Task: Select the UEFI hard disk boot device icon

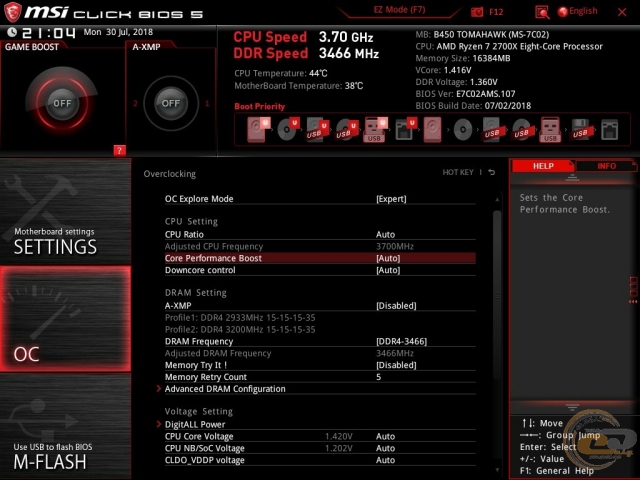Action: (x=258, y=129)
